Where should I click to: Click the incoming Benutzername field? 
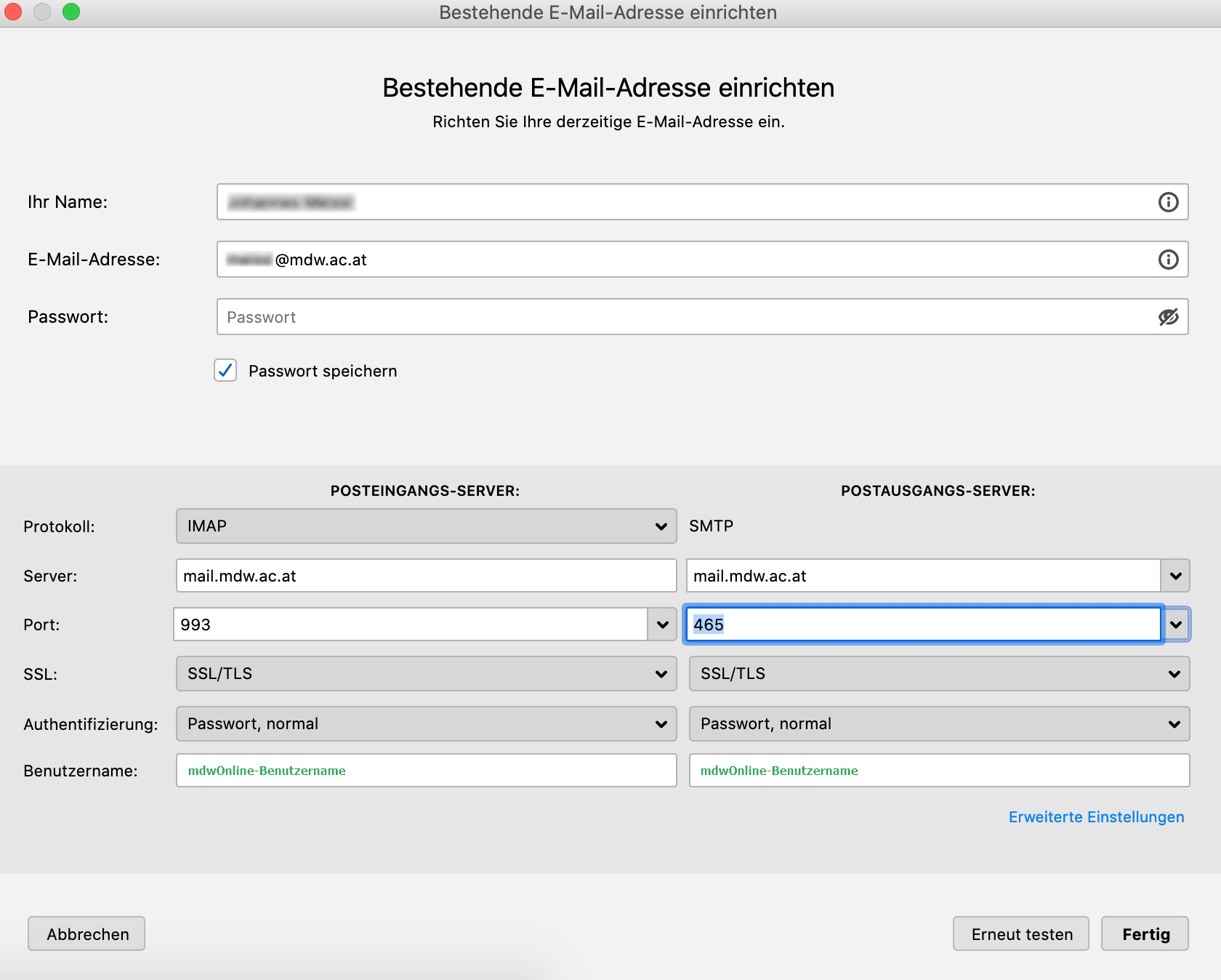[x=426, y=771]
